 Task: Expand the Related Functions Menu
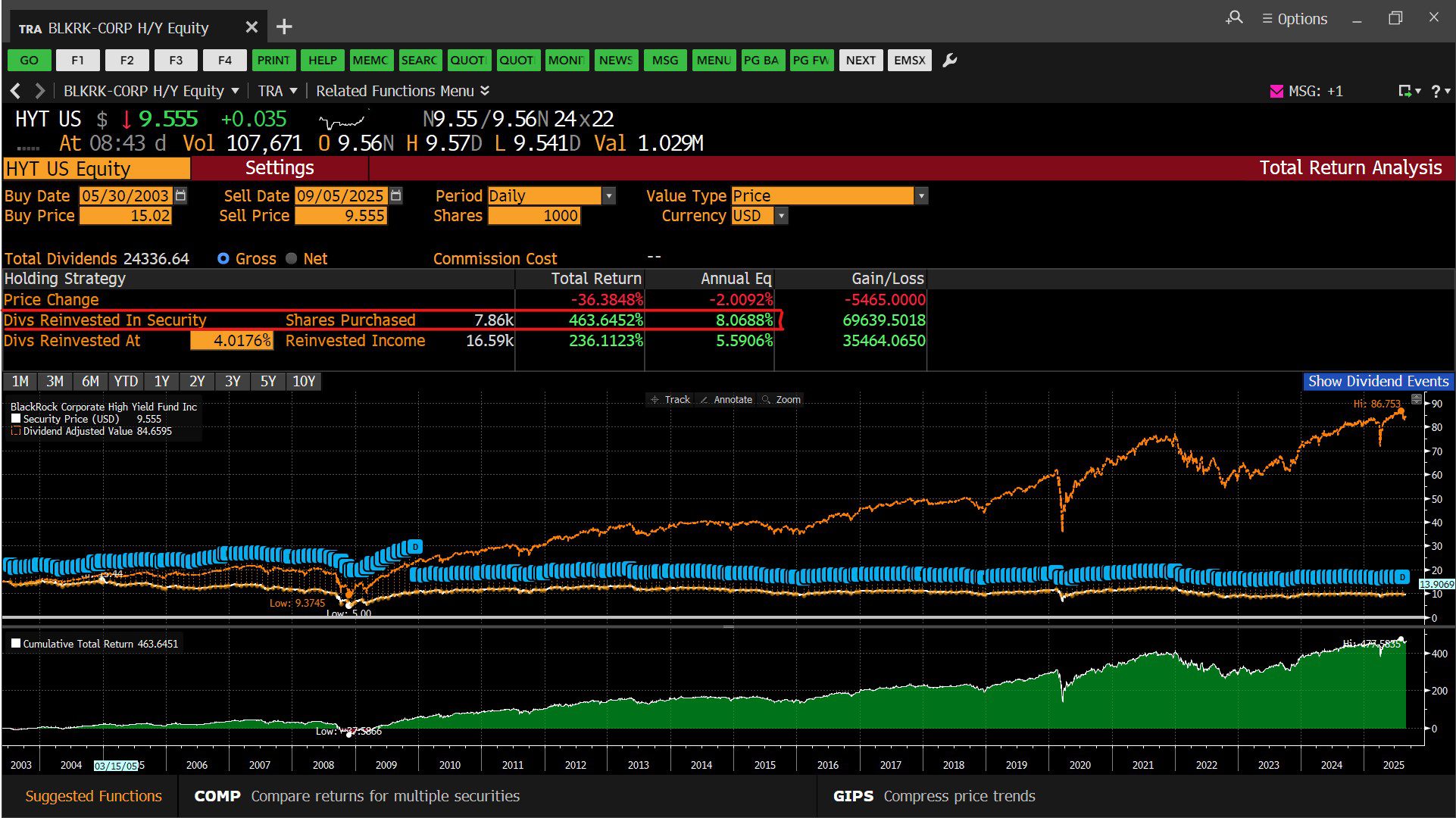402,91
